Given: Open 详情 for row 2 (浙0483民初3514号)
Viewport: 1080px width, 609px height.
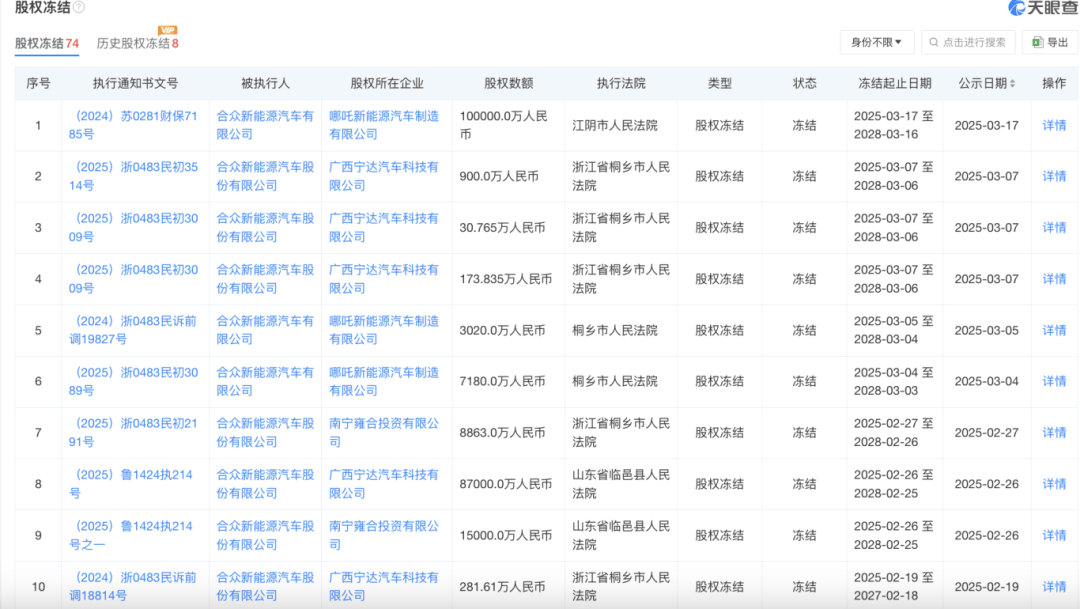Looking at the screenshot, I should pyautogui.click(x=1054, y=176).
